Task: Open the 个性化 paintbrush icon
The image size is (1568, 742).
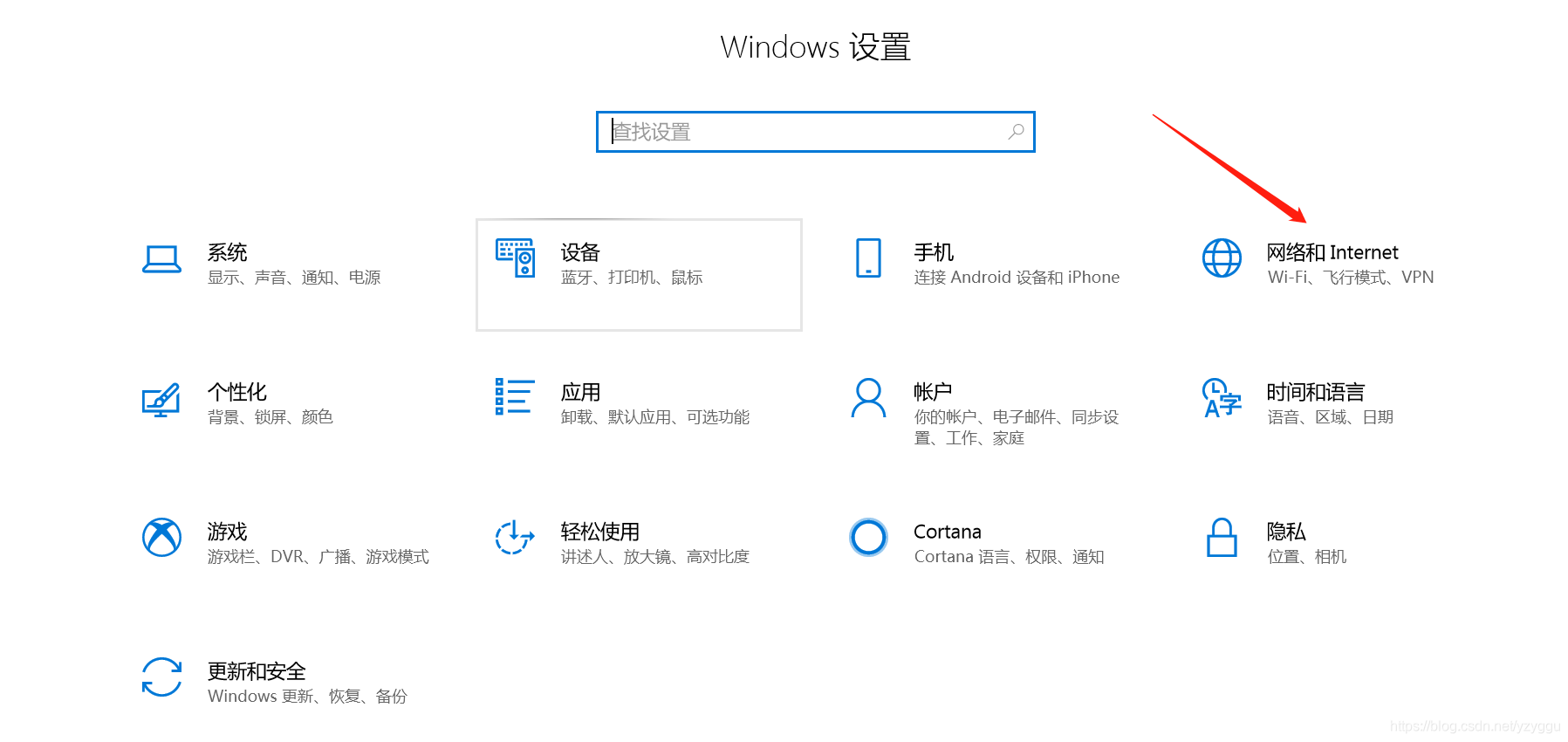Action: [161, 400]
